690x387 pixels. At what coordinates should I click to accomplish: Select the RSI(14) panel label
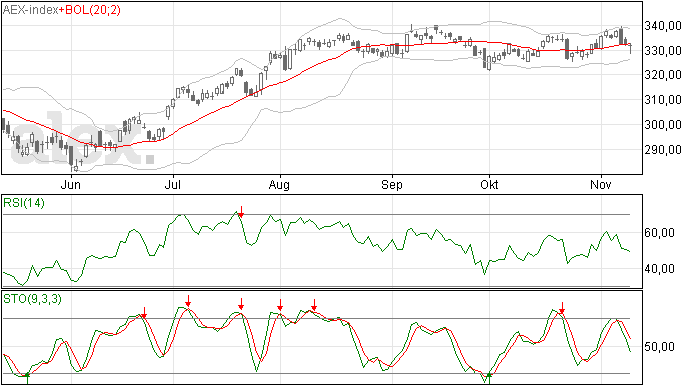pos(24,203)
